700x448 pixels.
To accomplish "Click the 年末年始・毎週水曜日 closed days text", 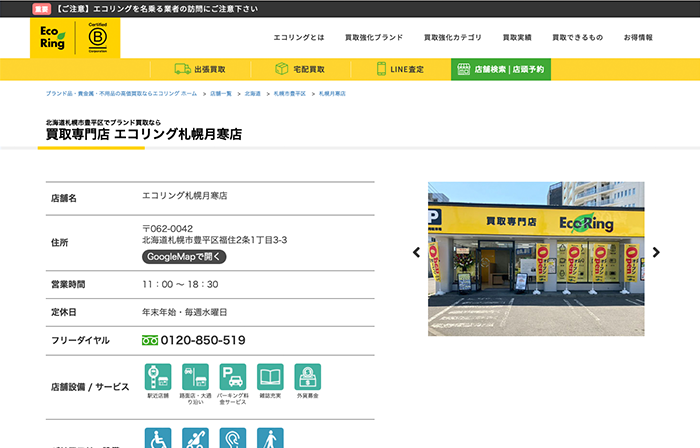I will pos(184,312).
